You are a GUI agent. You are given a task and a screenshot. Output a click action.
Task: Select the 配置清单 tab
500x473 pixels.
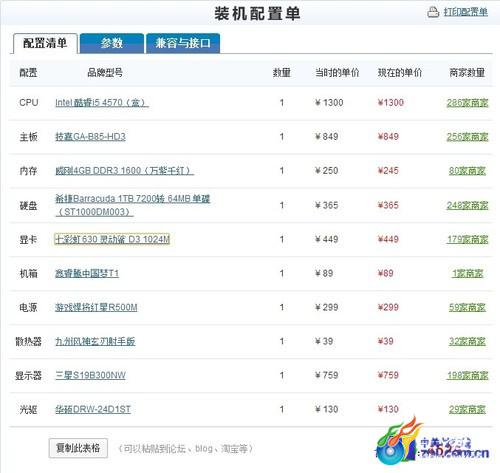pos(45,43)
